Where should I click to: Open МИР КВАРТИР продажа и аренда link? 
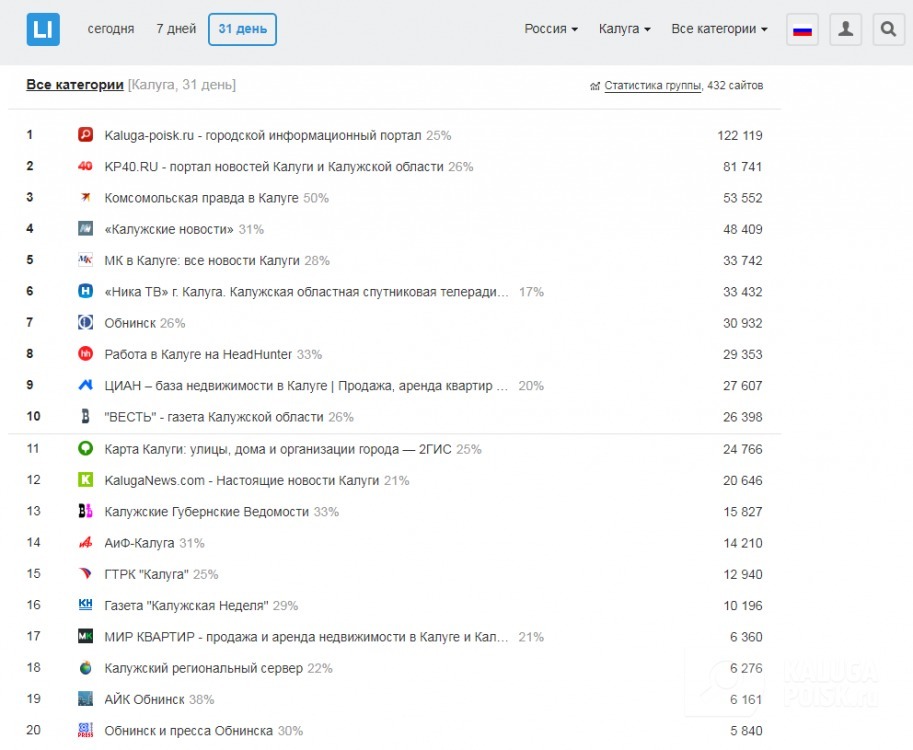(x=306, y=637)
